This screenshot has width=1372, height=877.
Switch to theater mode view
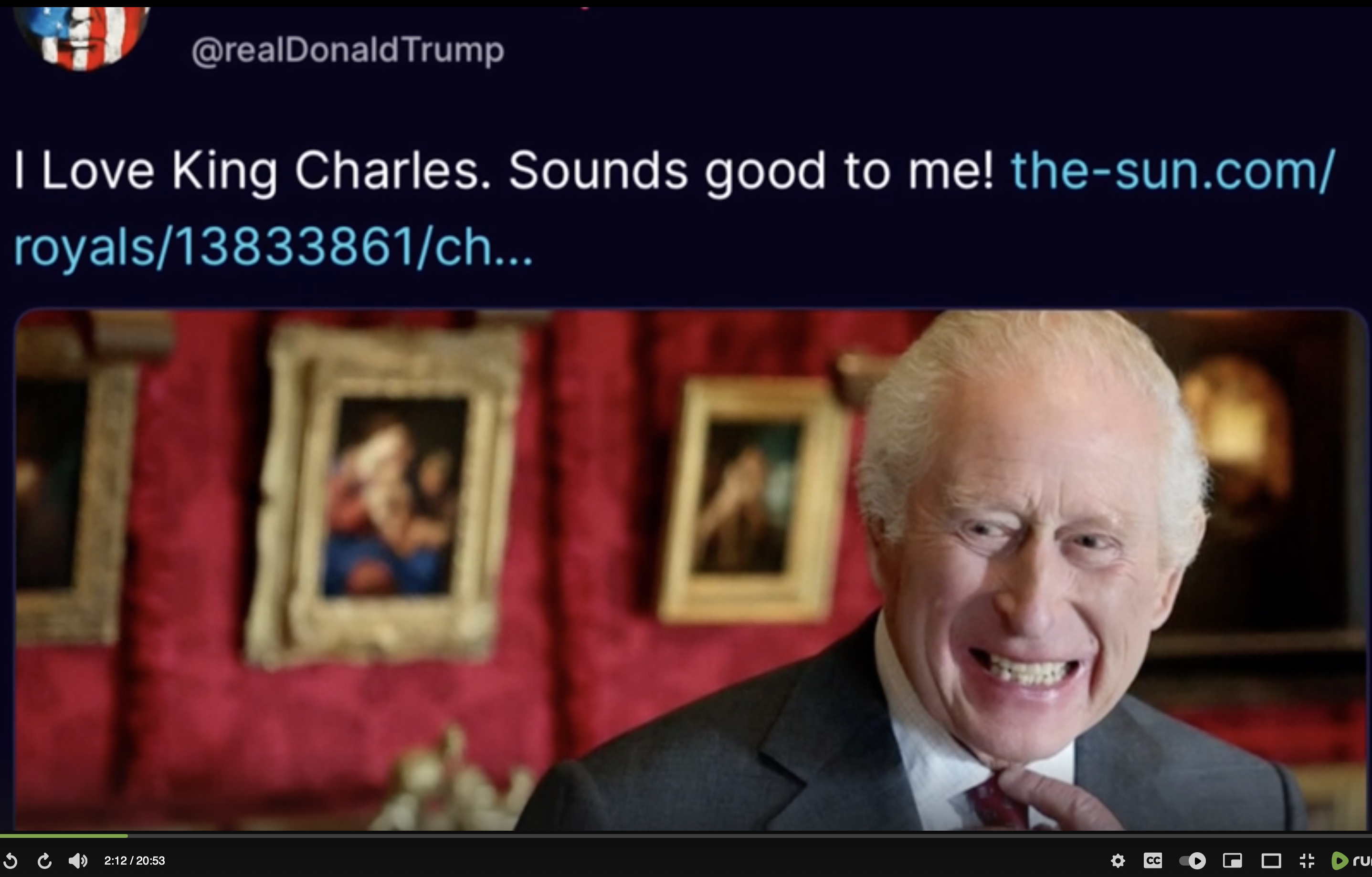1271,860
